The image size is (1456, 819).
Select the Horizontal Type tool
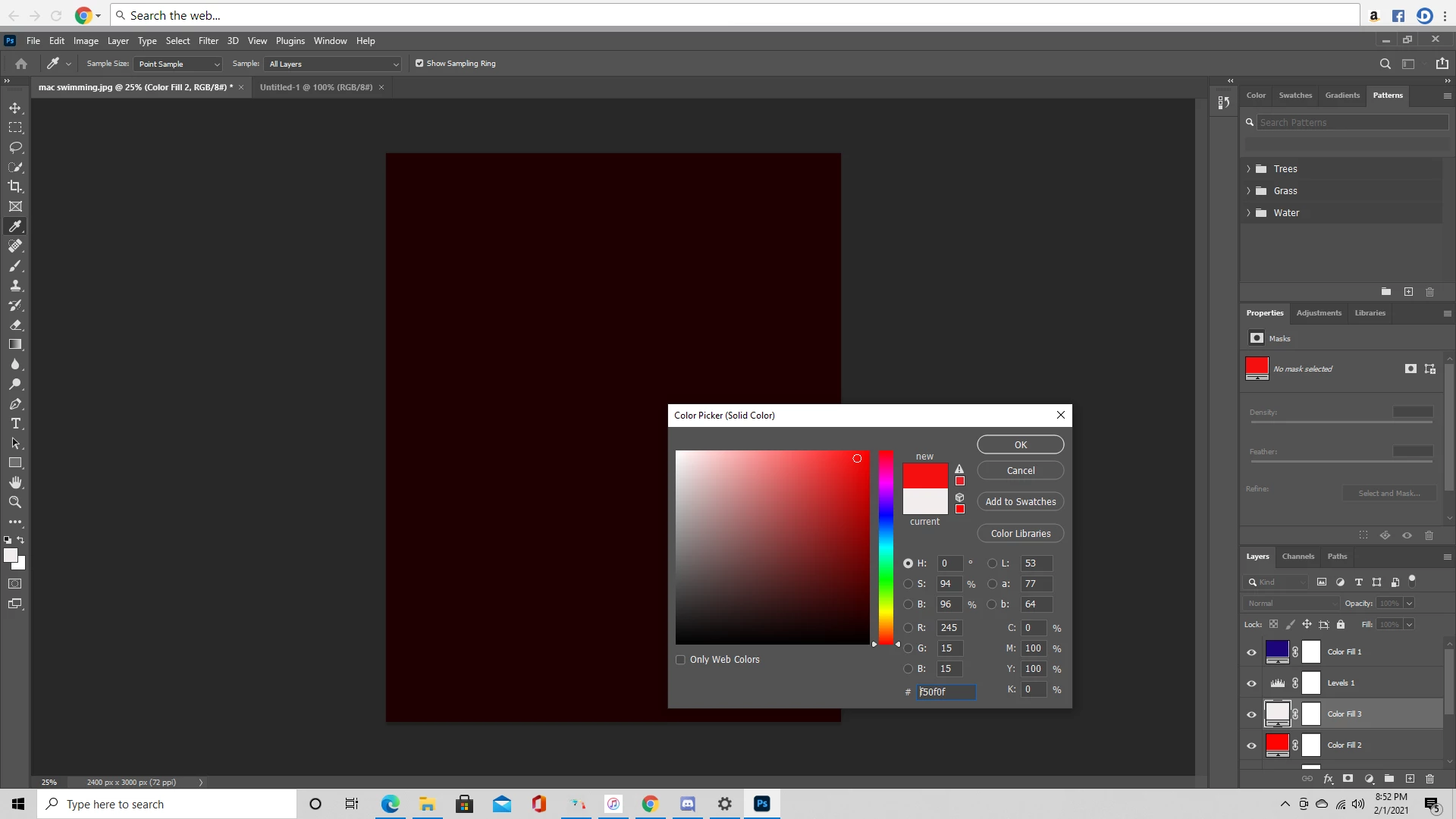point(15,424)
